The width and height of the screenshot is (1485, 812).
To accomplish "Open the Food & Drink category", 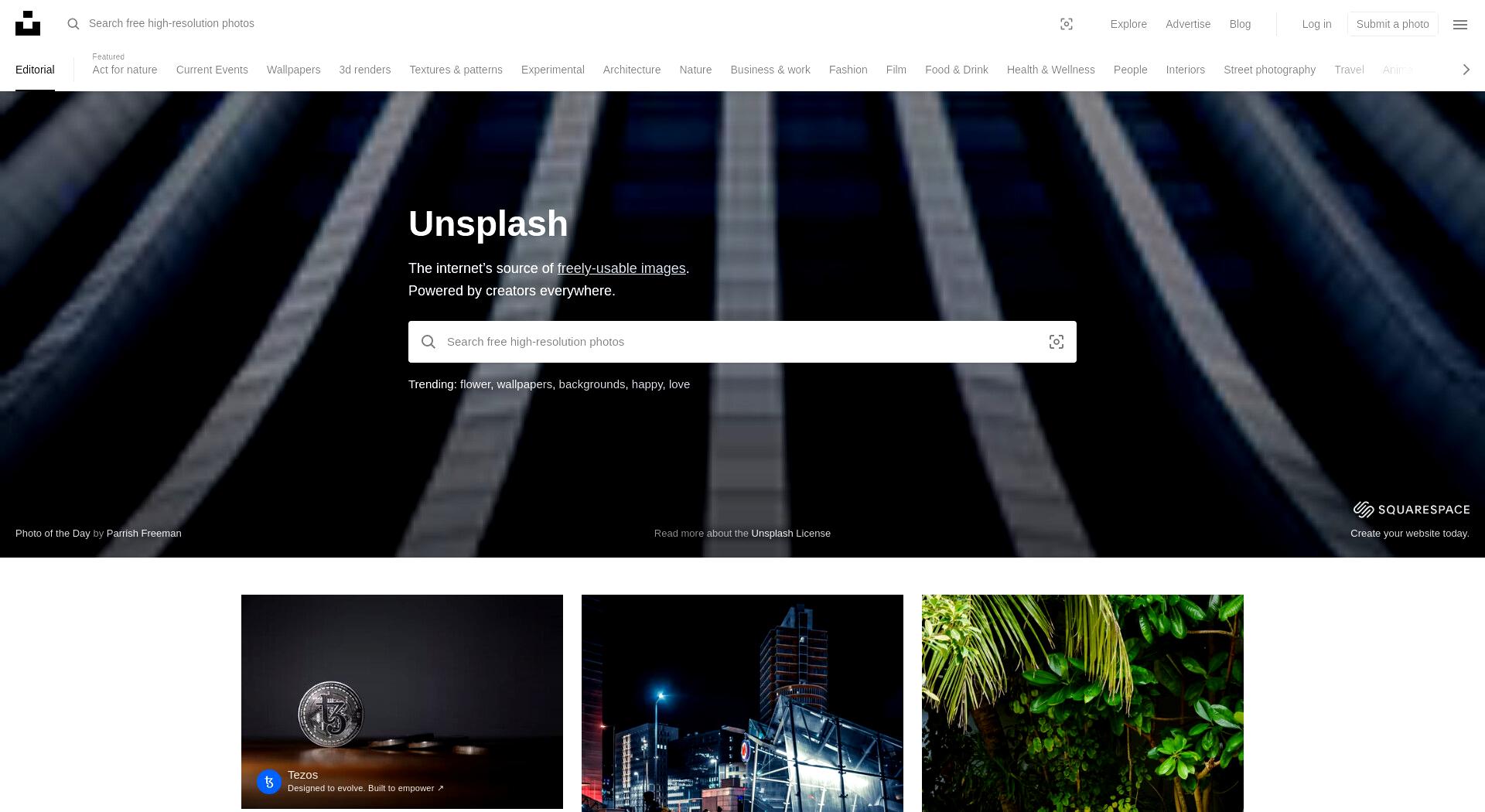I will pos(956,70).
